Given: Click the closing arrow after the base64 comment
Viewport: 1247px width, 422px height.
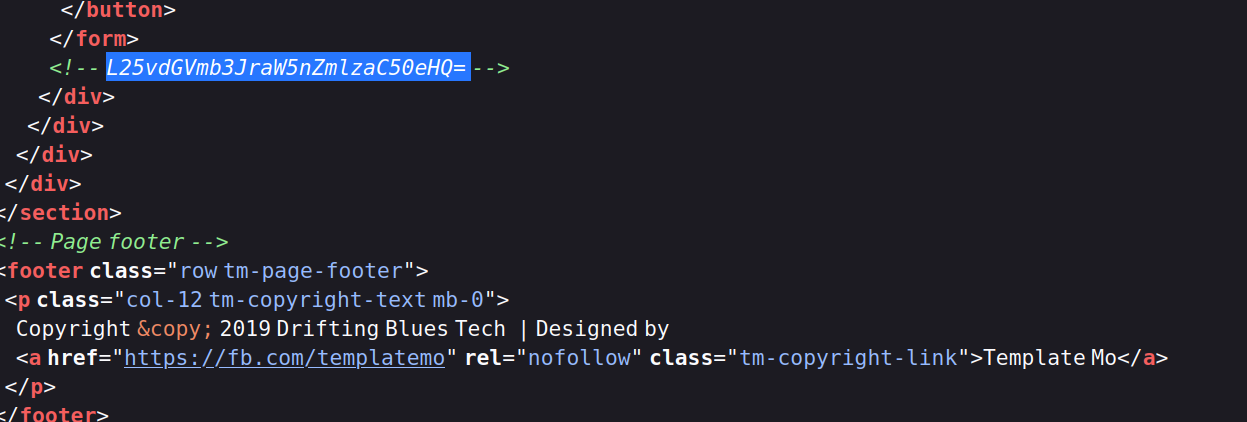Looking at the screenshot, I should (491, 68).
